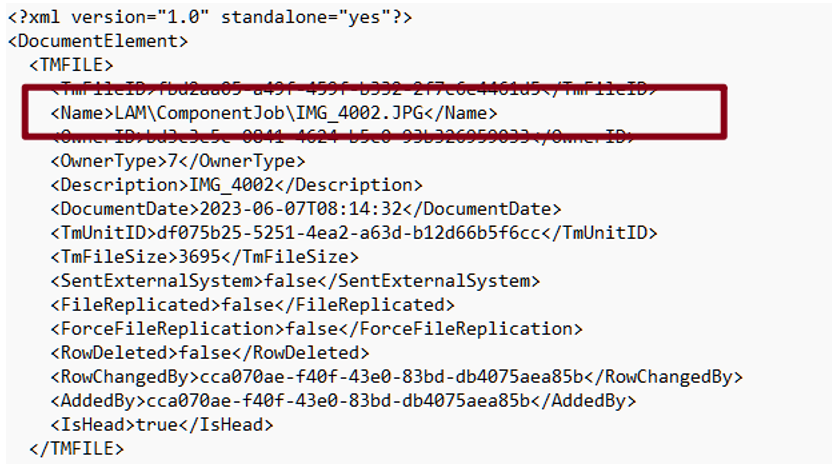Image resolution: width=832 pixels, height=475 pixels.
Task: Click the IMG_4002.JPG filename in Name element
Action: (x=380, y=113)
